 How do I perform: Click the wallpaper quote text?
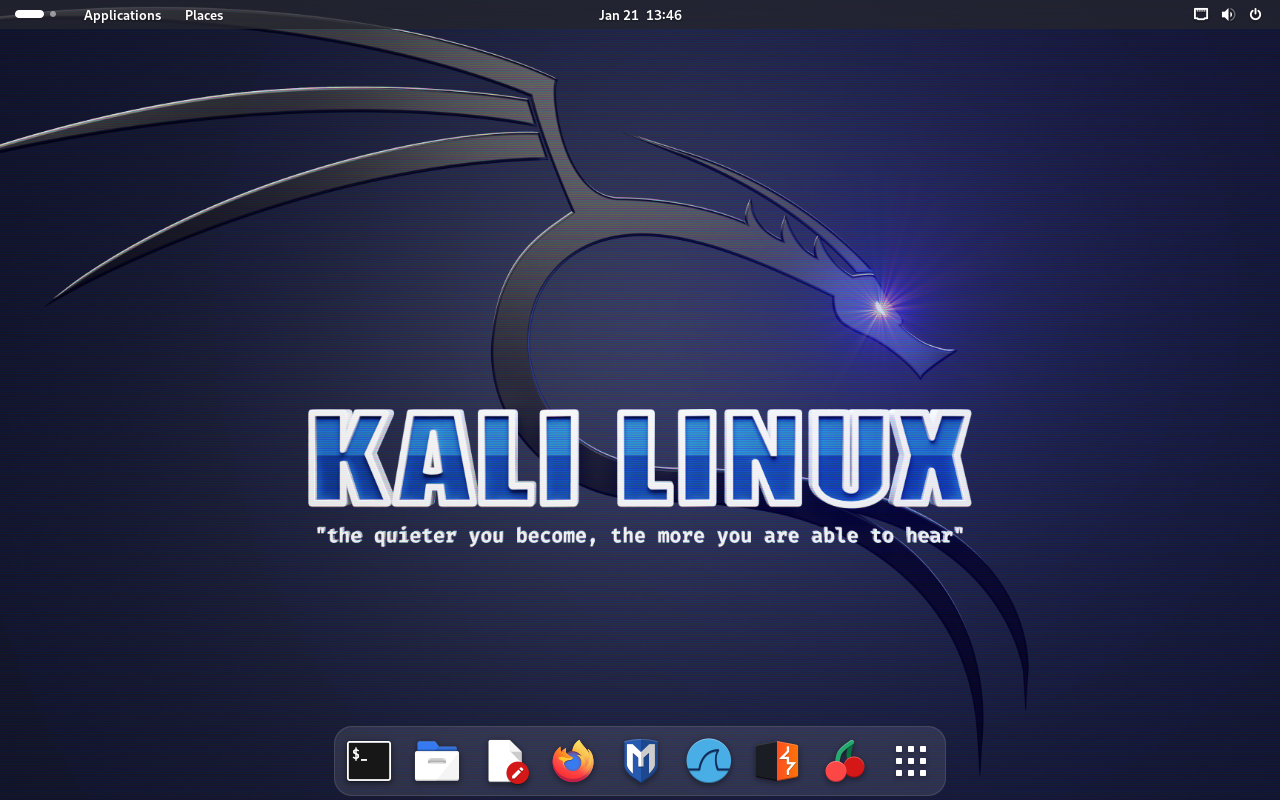(x=640, y=536)
